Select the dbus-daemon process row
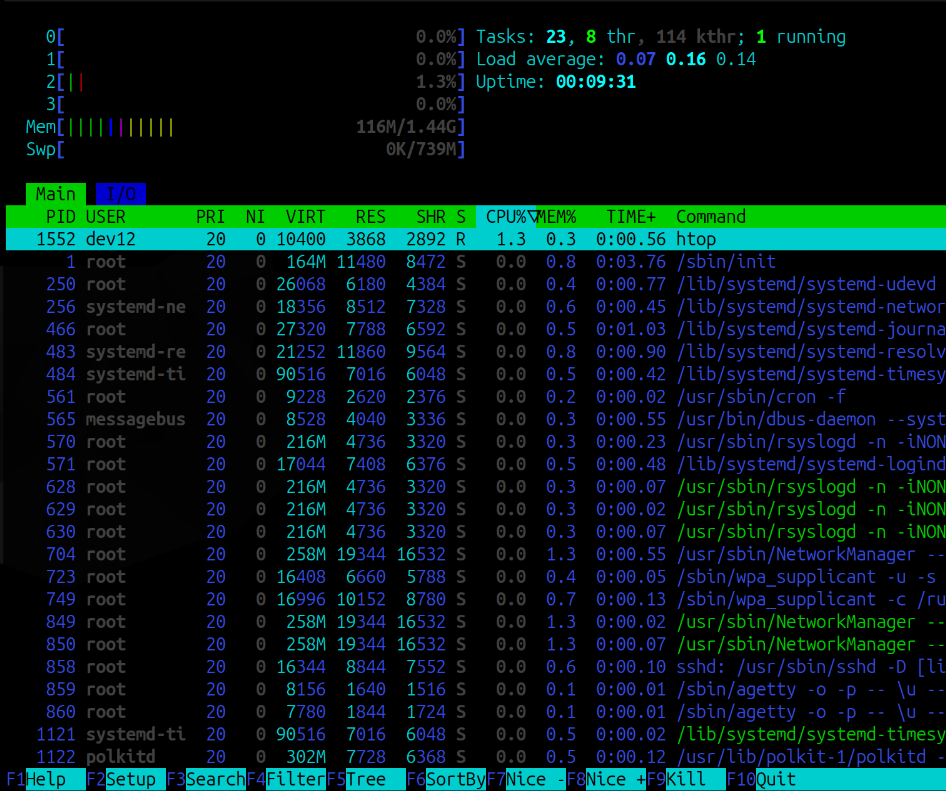 pyautogui.click(x=476, y=419)
